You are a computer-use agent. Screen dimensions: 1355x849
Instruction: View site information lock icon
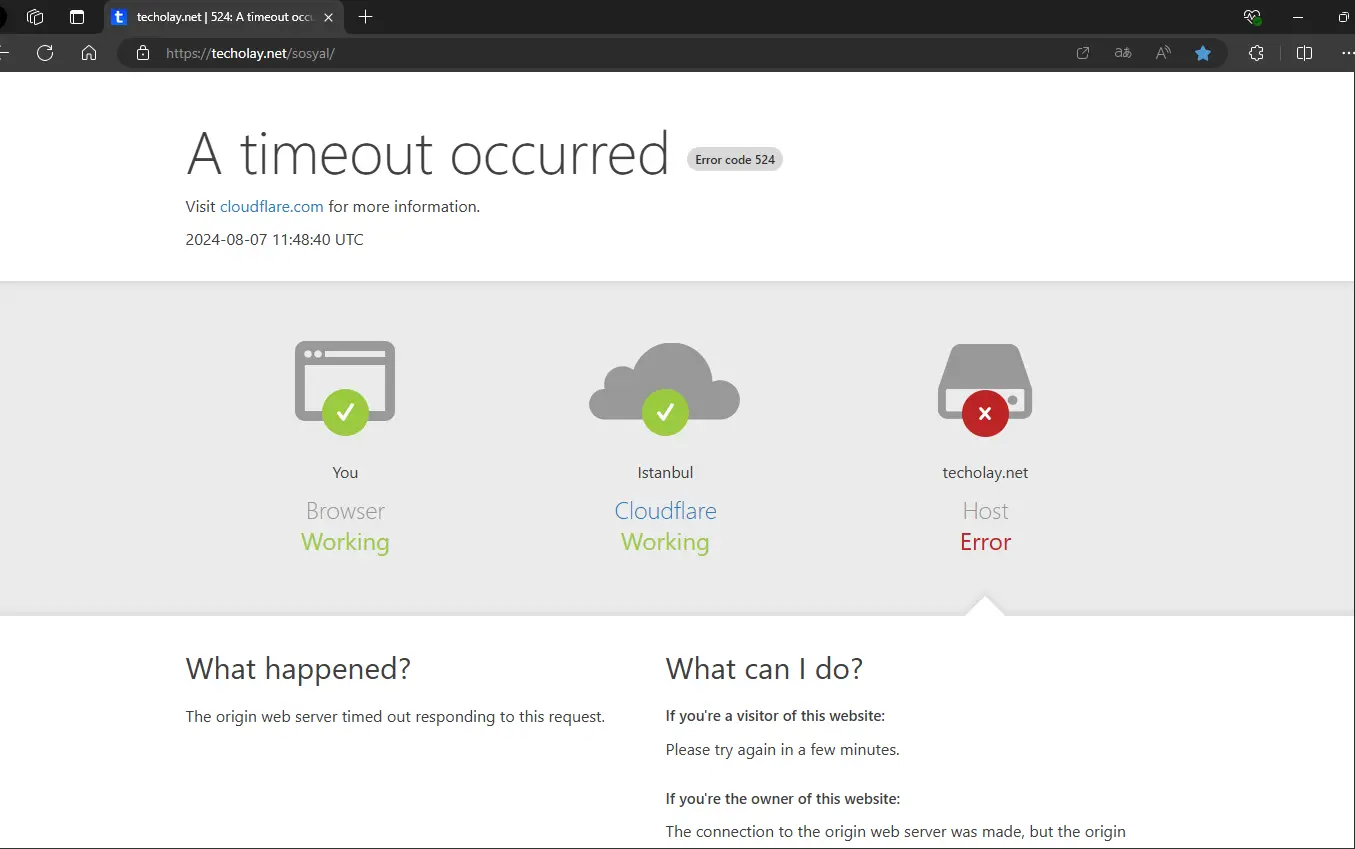coord(143,53)
